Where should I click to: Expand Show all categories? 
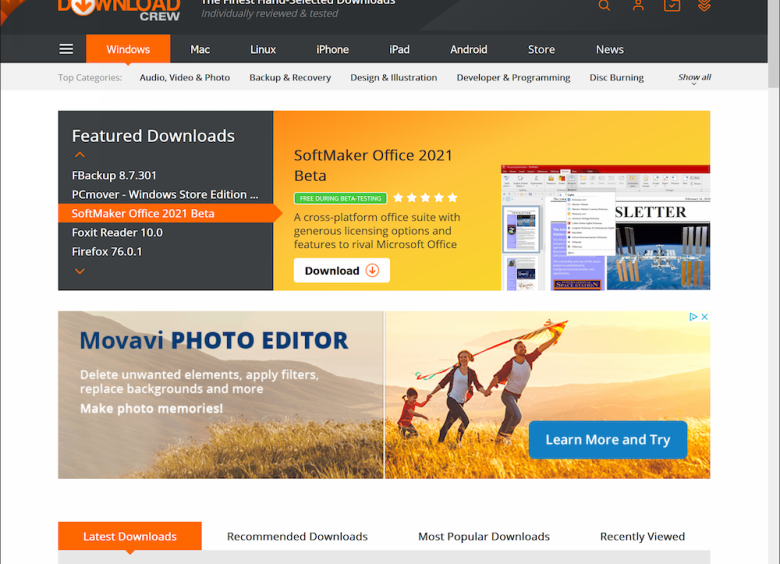tap(694, 78)
